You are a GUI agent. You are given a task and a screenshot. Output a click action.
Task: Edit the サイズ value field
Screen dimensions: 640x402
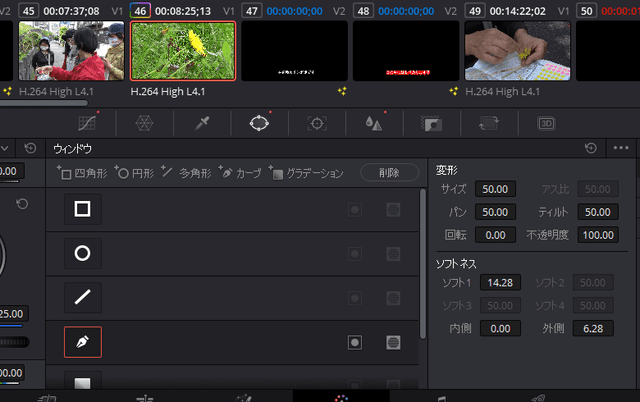tap(495, 189)
